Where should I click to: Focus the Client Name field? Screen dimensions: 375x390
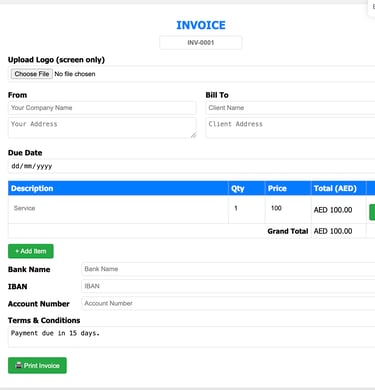click(290, 108)
